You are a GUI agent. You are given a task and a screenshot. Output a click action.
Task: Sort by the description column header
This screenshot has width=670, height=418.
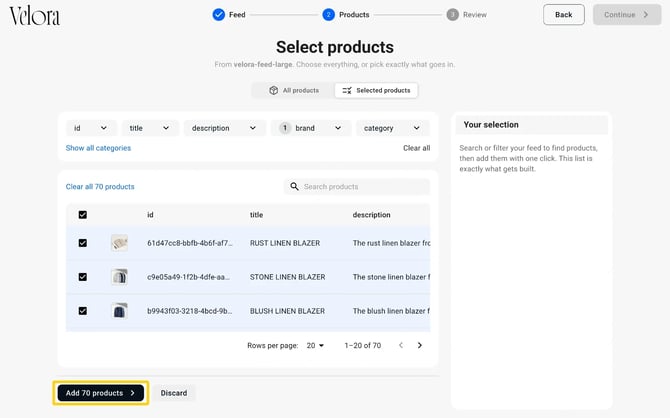tap(371, 215)
